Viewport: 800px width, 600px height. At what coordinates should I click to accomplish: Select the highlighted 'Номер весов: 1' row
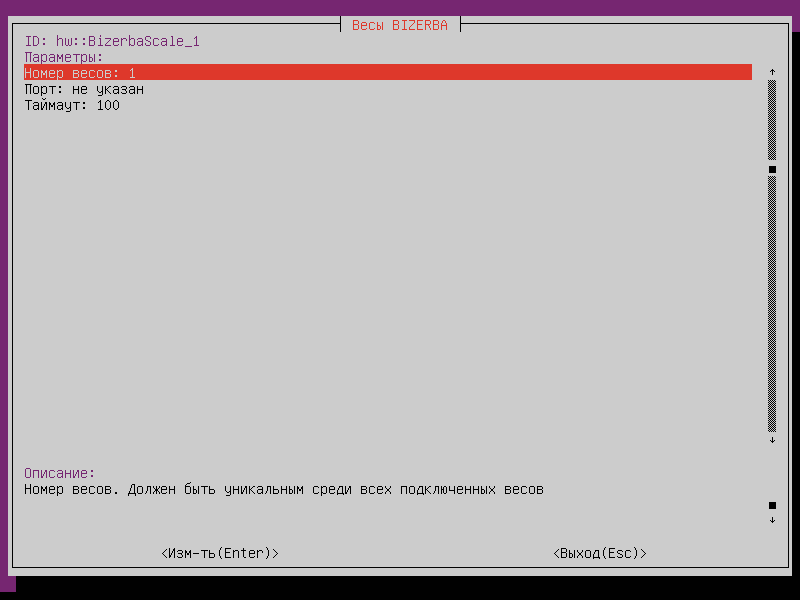tap(388, 72)
